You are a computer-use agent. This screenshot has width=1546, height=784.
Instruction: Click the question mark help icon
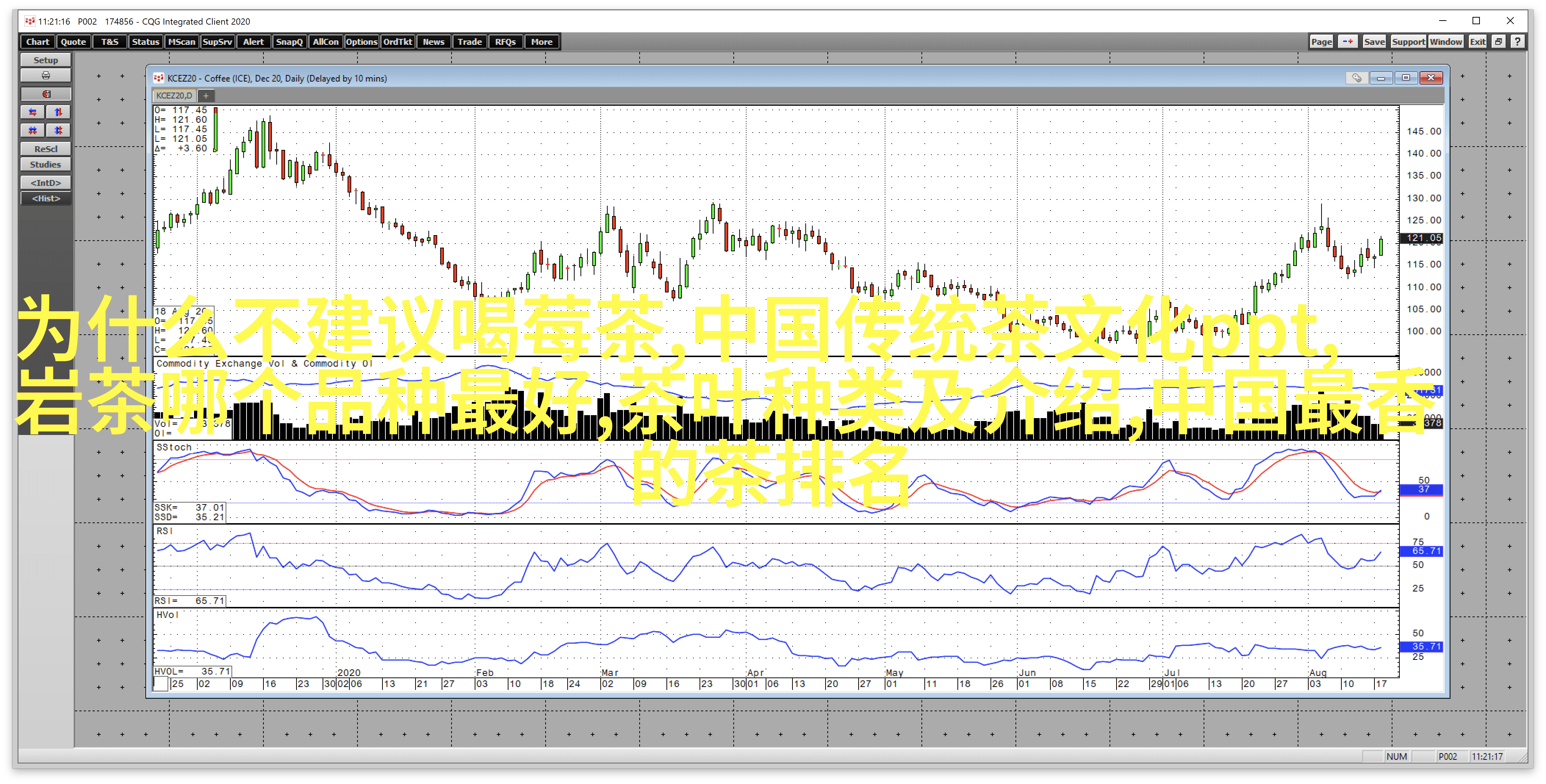point(1517,42)
